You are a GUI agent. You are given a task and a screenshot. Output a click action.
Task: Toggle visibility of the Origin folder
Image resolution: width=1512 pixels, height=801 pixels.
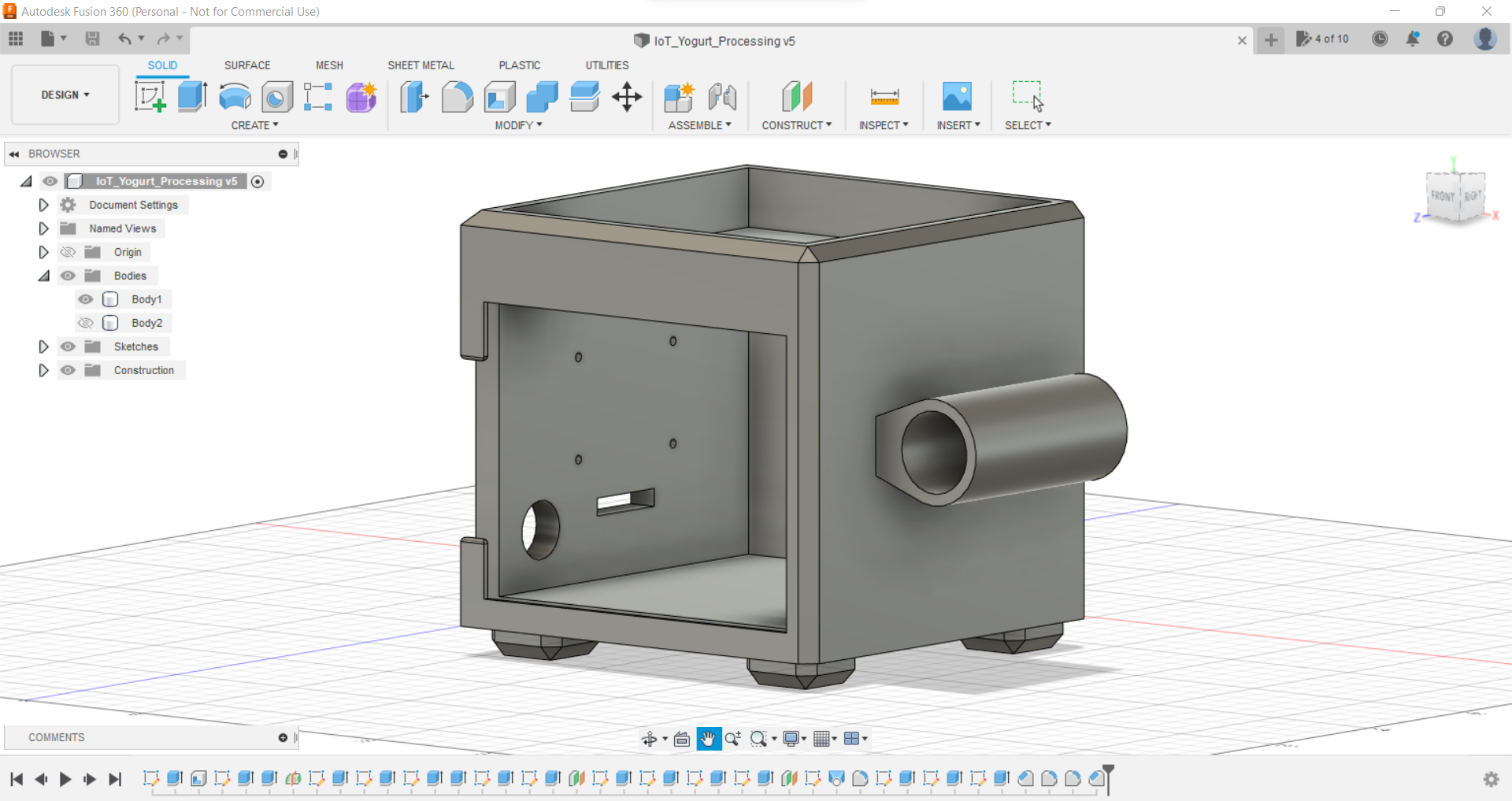click(68, 252)
